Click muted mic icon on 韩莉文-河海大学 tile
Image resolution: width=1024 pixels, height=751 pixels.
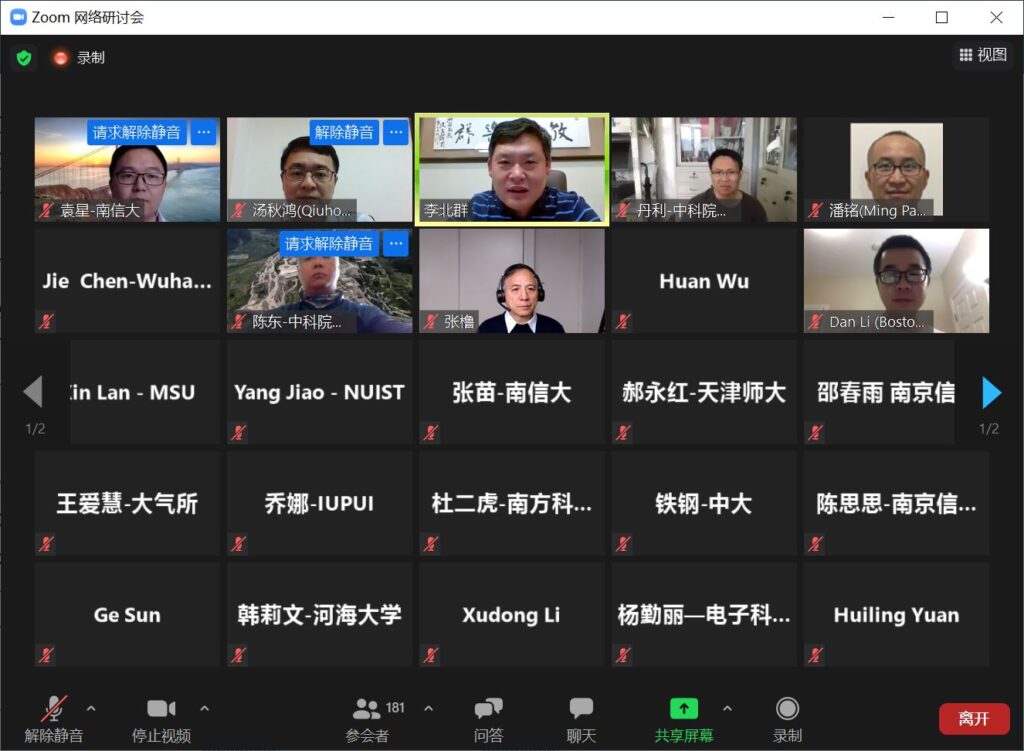coord(238,654)
